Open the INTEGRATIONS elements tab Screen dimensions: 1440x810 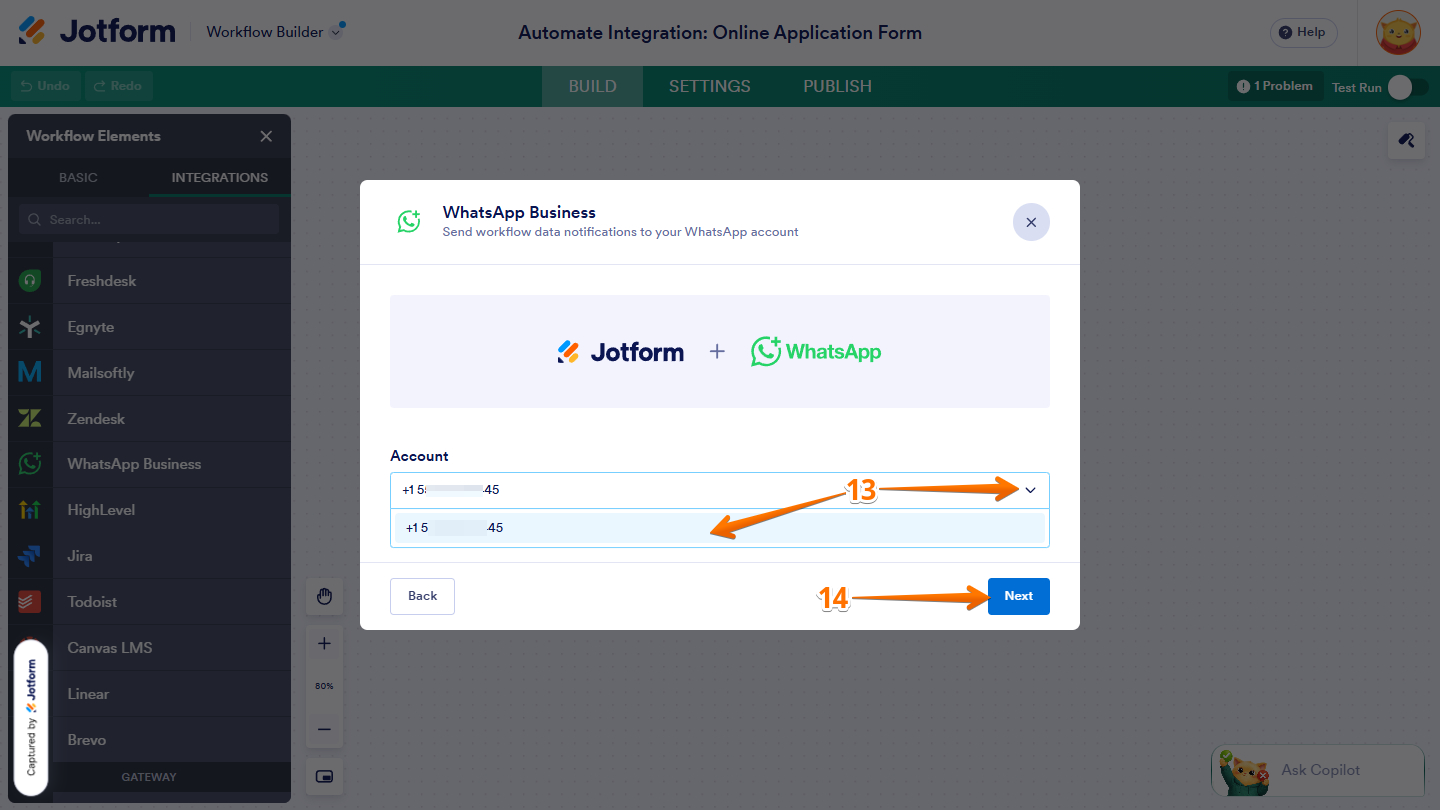(x=220, y=177)
